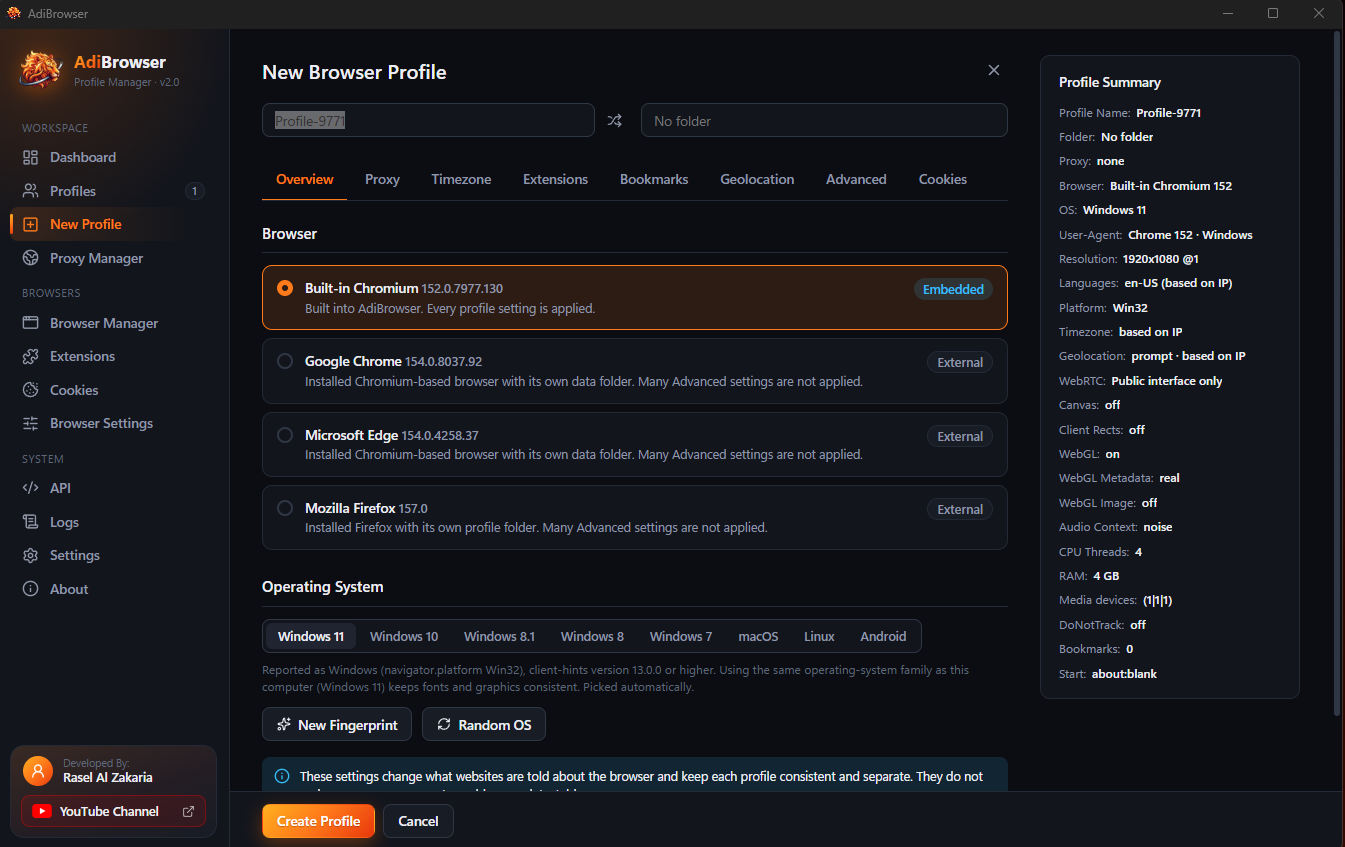The width and height of the screenshot is (1345, 847).
Task: Randomize profile name with shuffle icon
Action: pyautogui.click(x=615, y=121)
